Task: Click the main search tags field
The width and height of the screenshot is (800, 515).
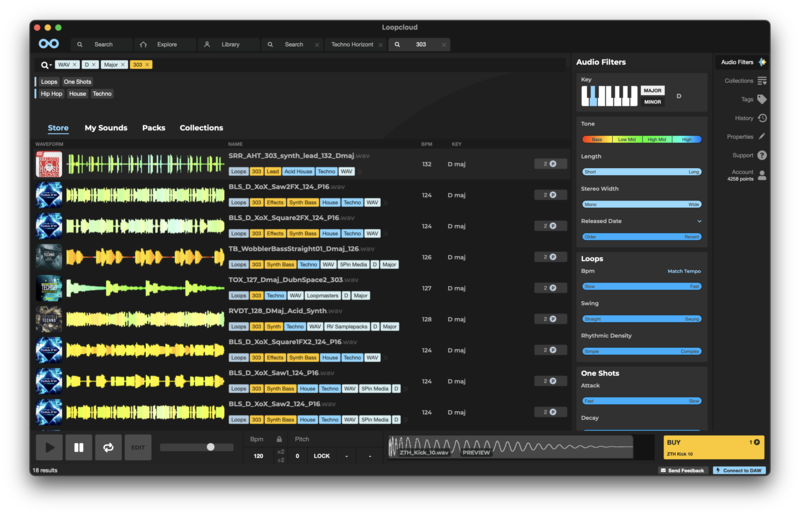Action: coord(301,65)
